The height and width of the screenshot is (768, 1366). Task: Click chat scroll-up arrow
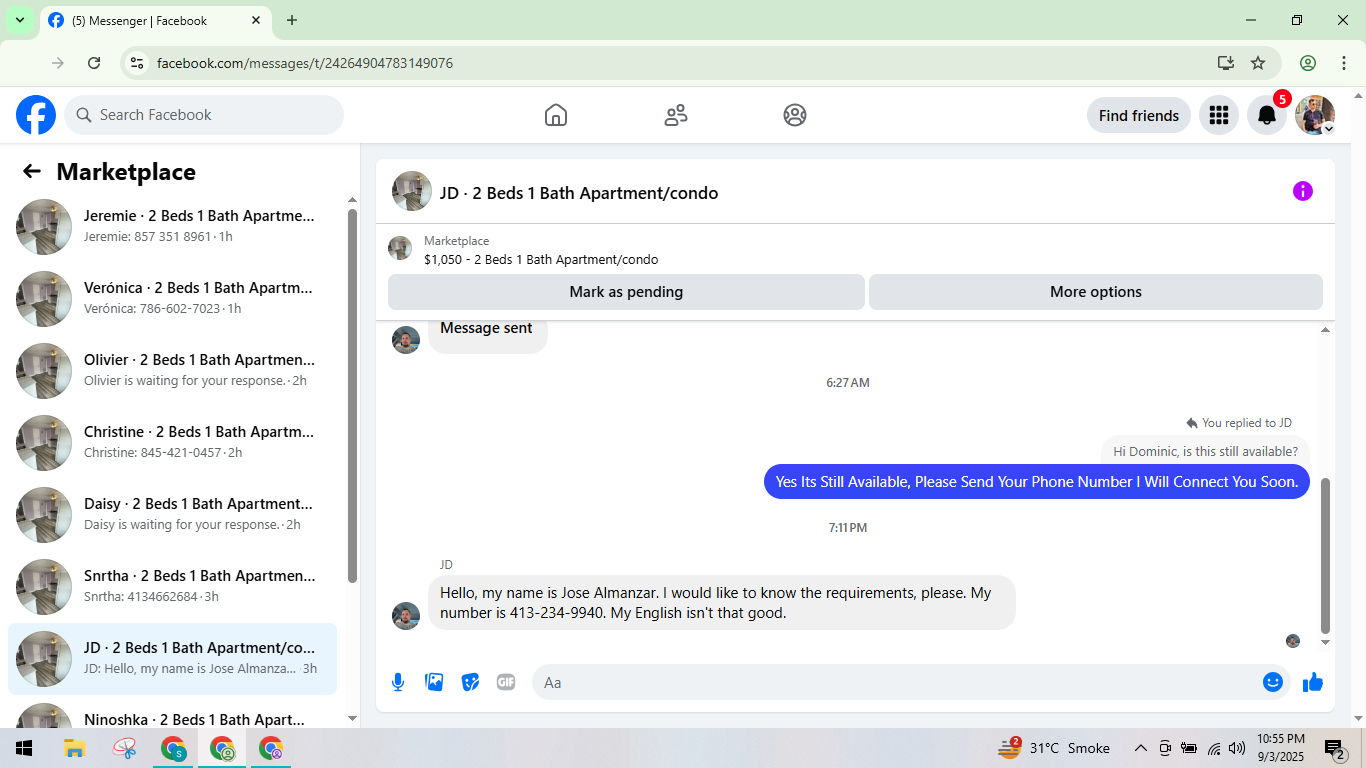tap(1326, 329)
